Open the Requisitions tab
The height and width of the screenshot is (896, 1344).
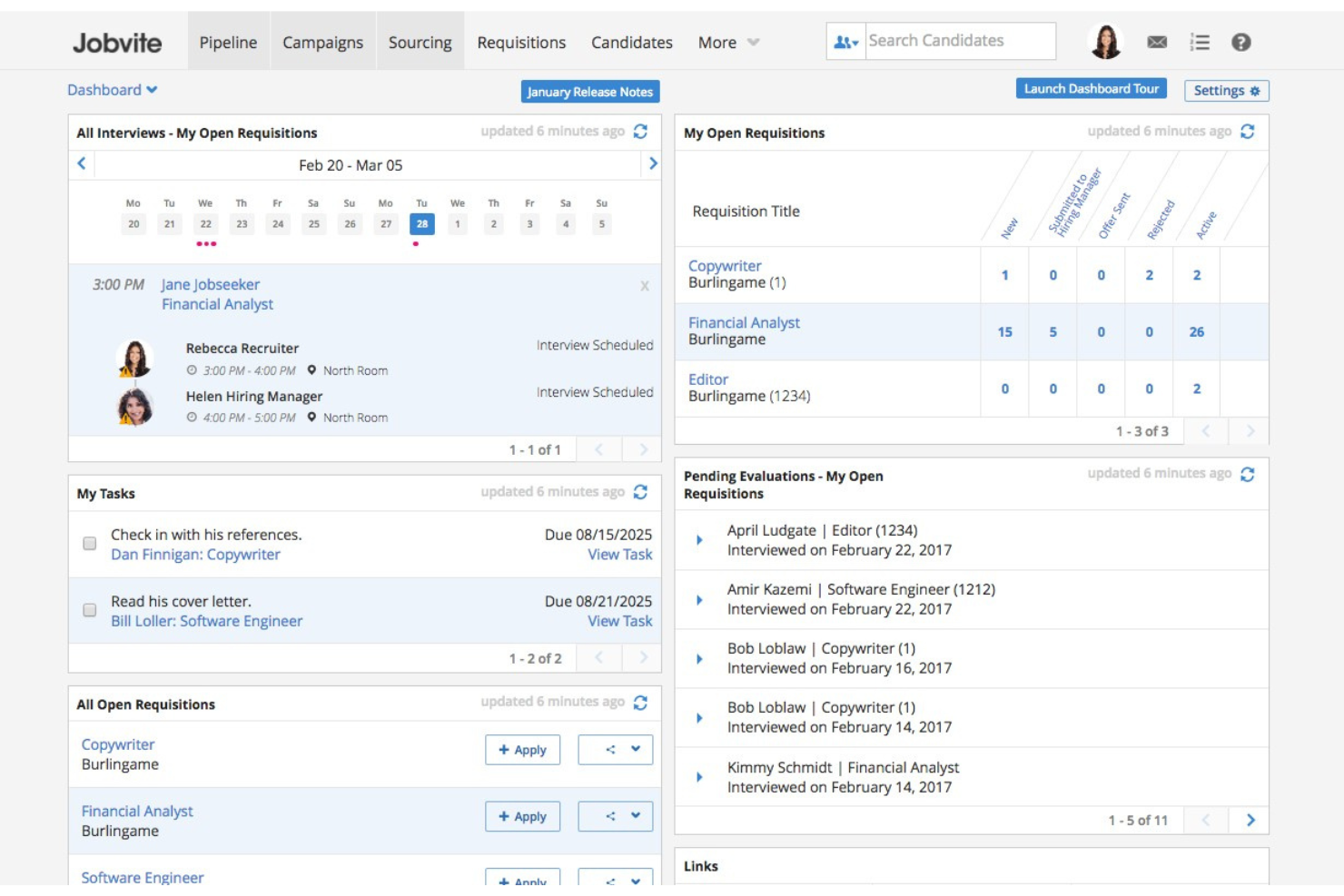521,43
